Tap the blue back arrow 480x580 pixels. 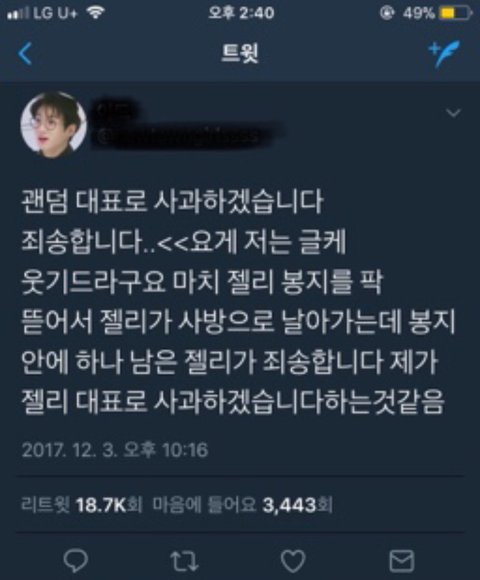pyautogui.click(x=25, y=54)
